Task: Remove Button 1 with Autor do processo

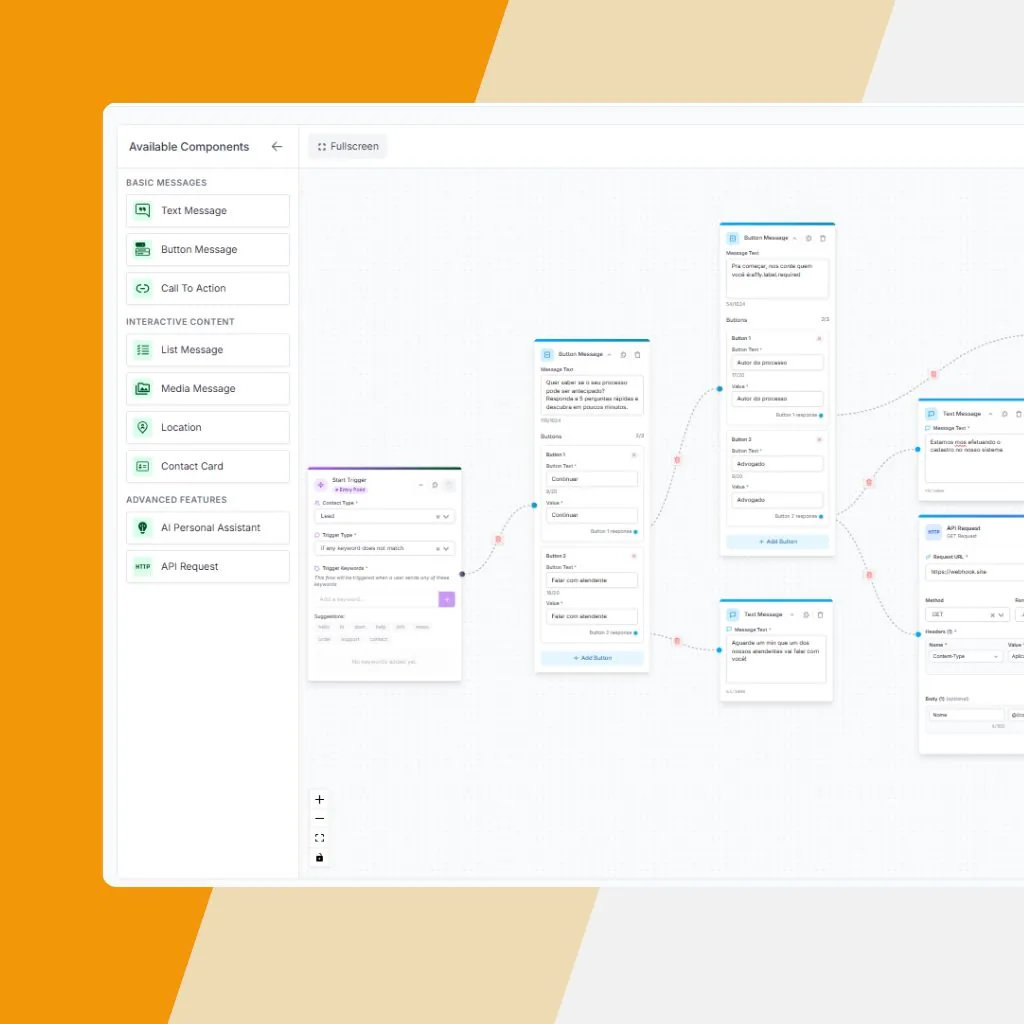Action: click(x=819, y=338)
